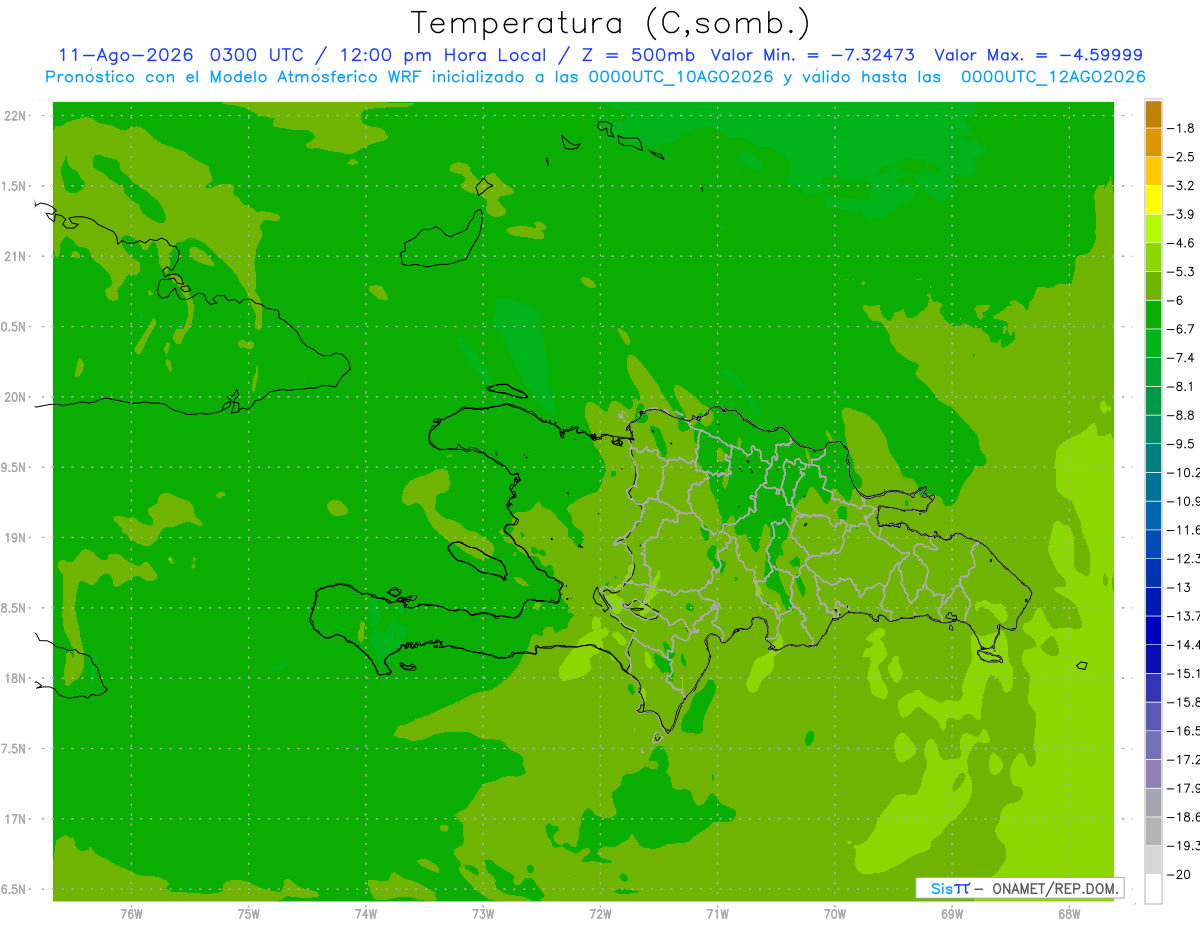The height and width of the screenshot is (927, 1200).
Task: Click the '-9.5' colorbar label
Action: pyautogui.click(x=1183, y=443)
